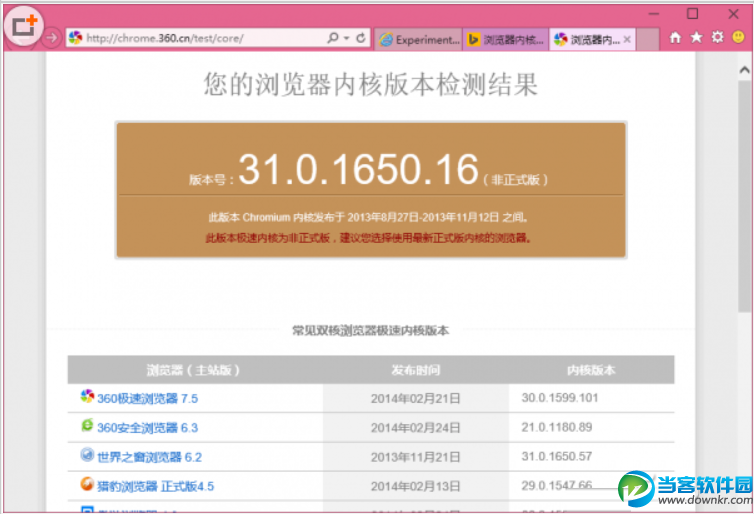Viewport: 754px width, 514px height.
Task: Click the page heading 您的浏览器内核版本检测结果
Action: click(x=370, y=84)
